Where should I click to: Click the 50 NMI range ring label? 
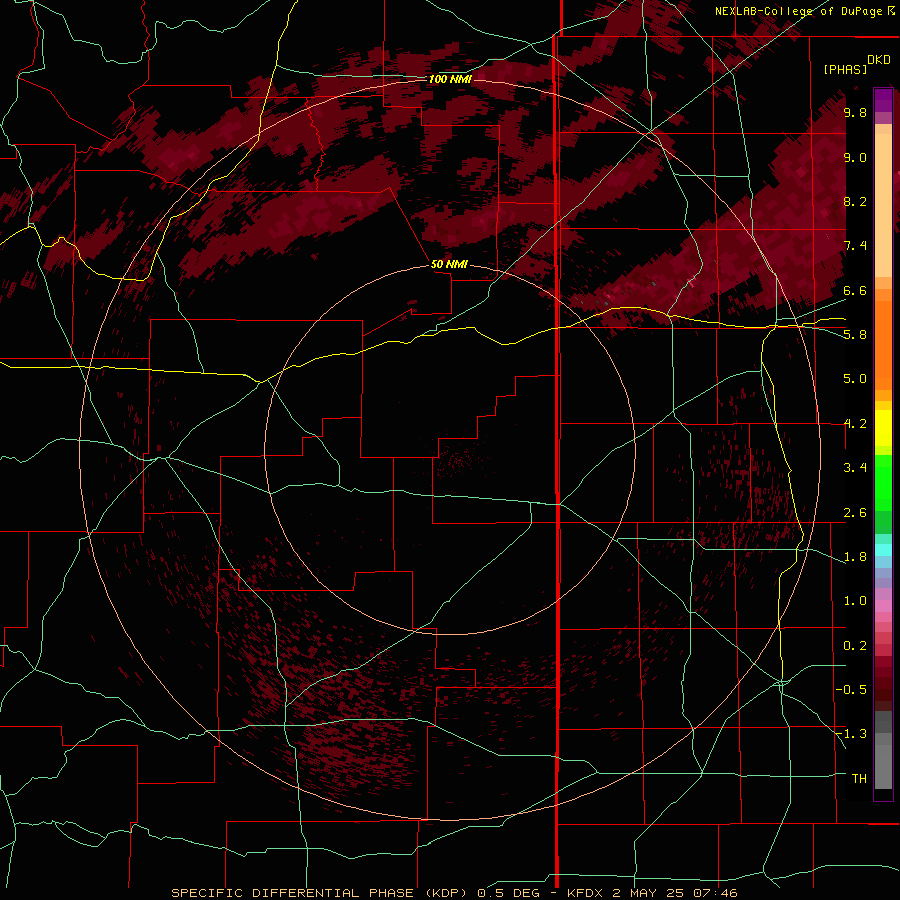[449, 264]
